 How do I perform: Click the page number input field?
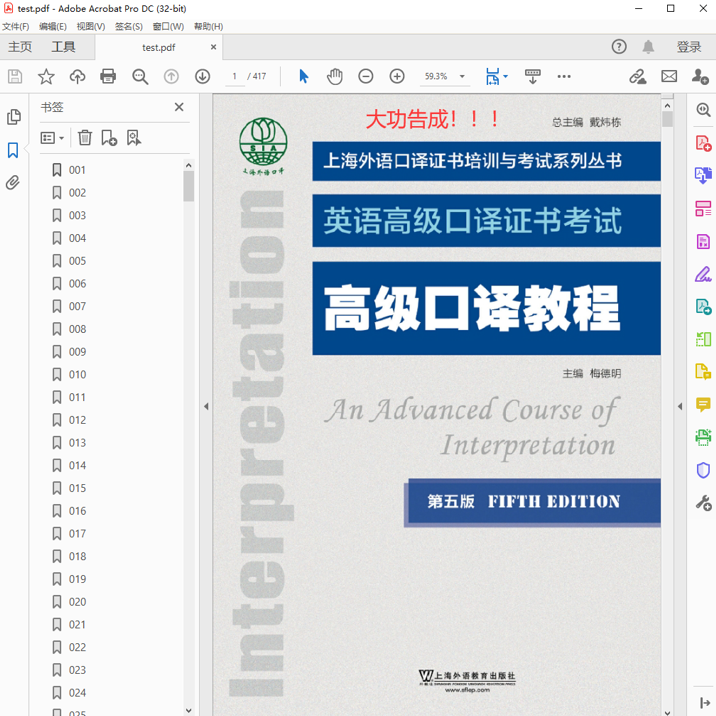tap(235, 76)
